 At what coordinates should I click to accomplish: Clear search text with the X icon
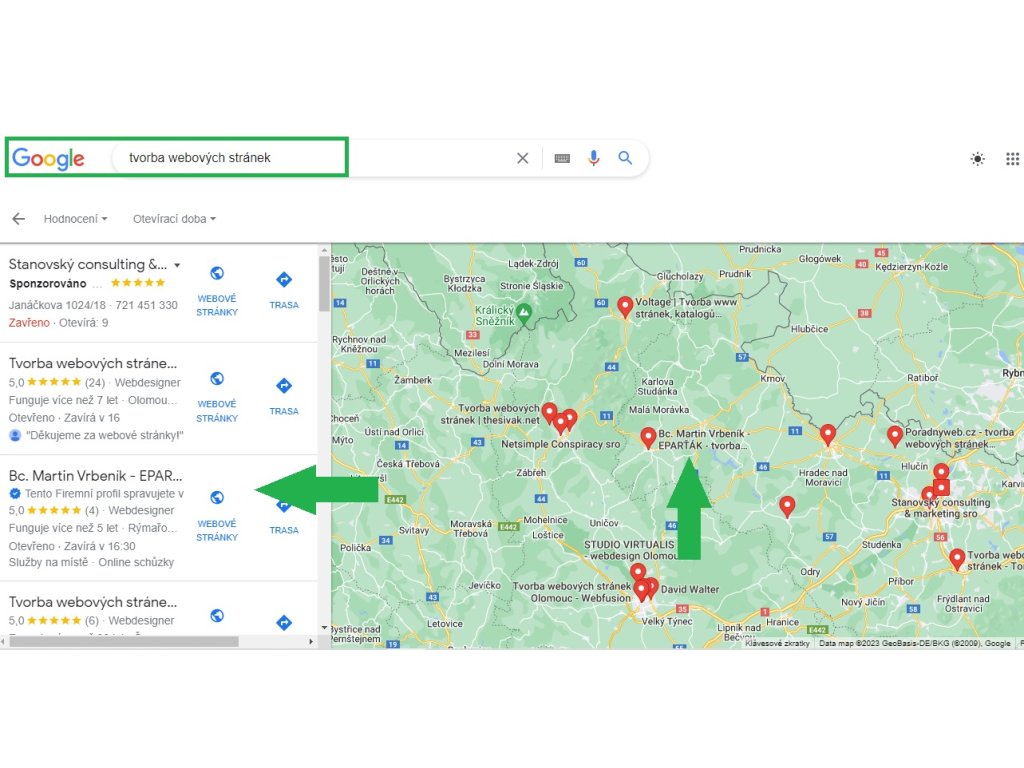click(522, 158)
